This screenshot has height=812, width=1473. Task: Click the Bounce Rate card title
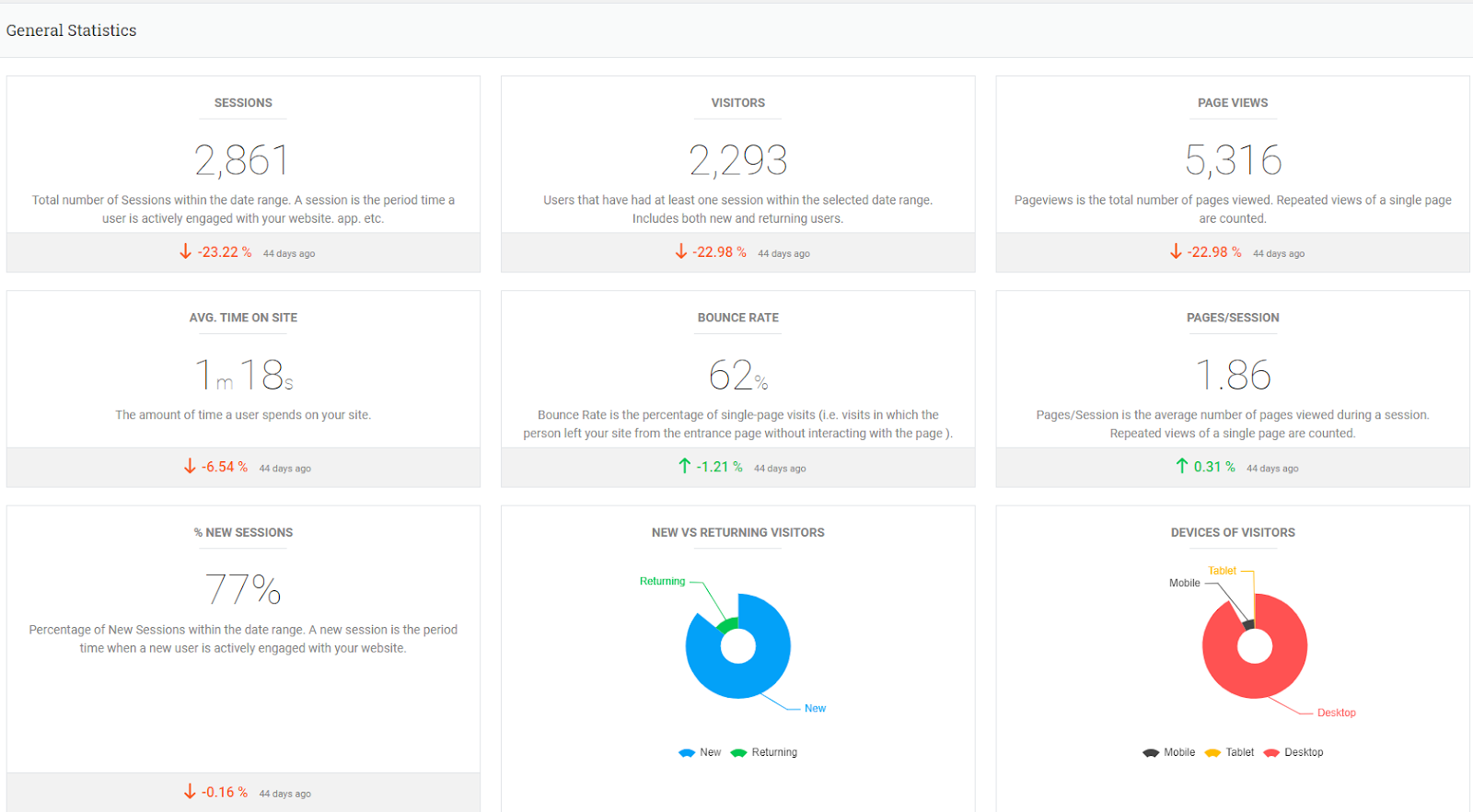pyautogui.click(x=738, y=318)
